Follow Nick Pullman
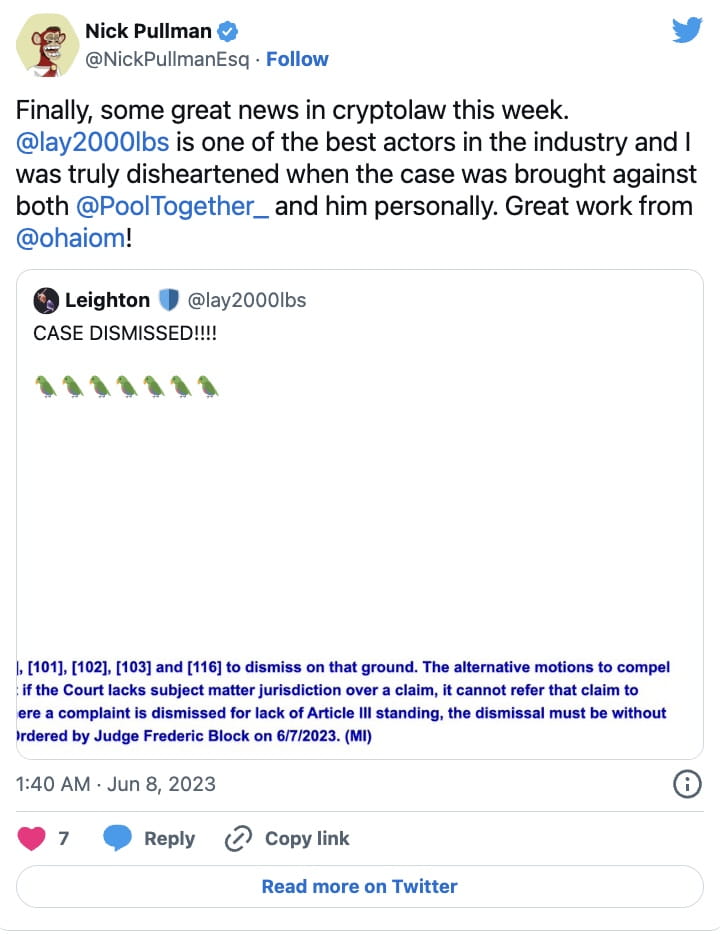720x934 pixels. point(297,59)
